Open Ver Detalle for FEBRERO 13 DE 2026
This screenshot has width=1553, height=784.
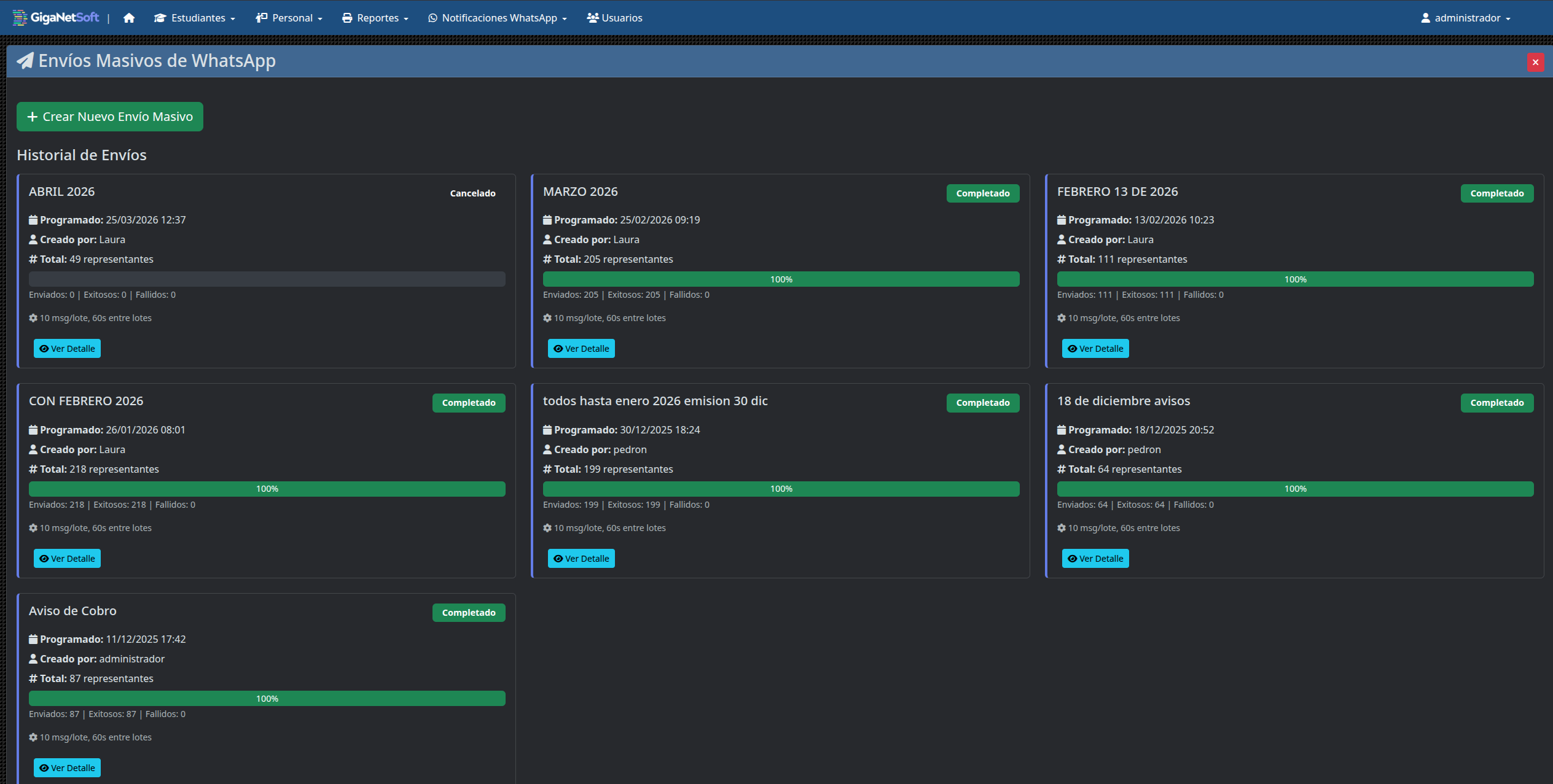1095,349
